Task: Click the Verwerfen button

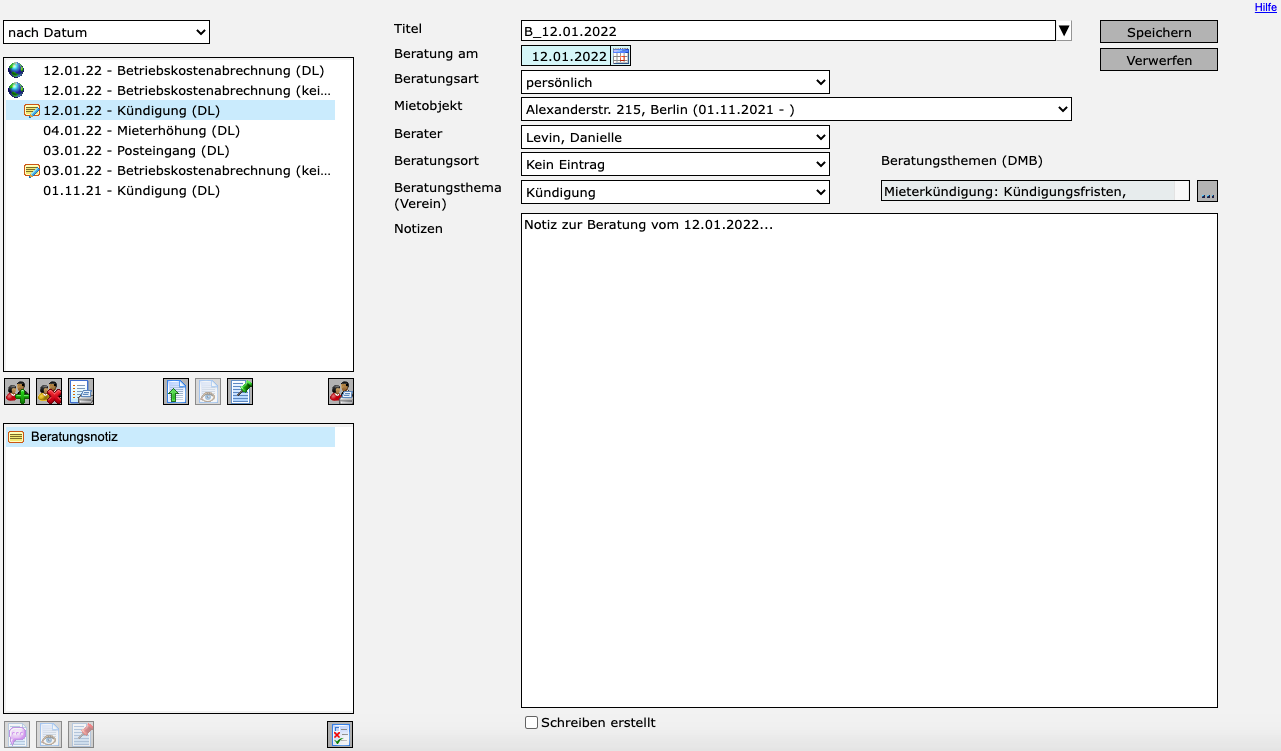Action: [1159, 60]
